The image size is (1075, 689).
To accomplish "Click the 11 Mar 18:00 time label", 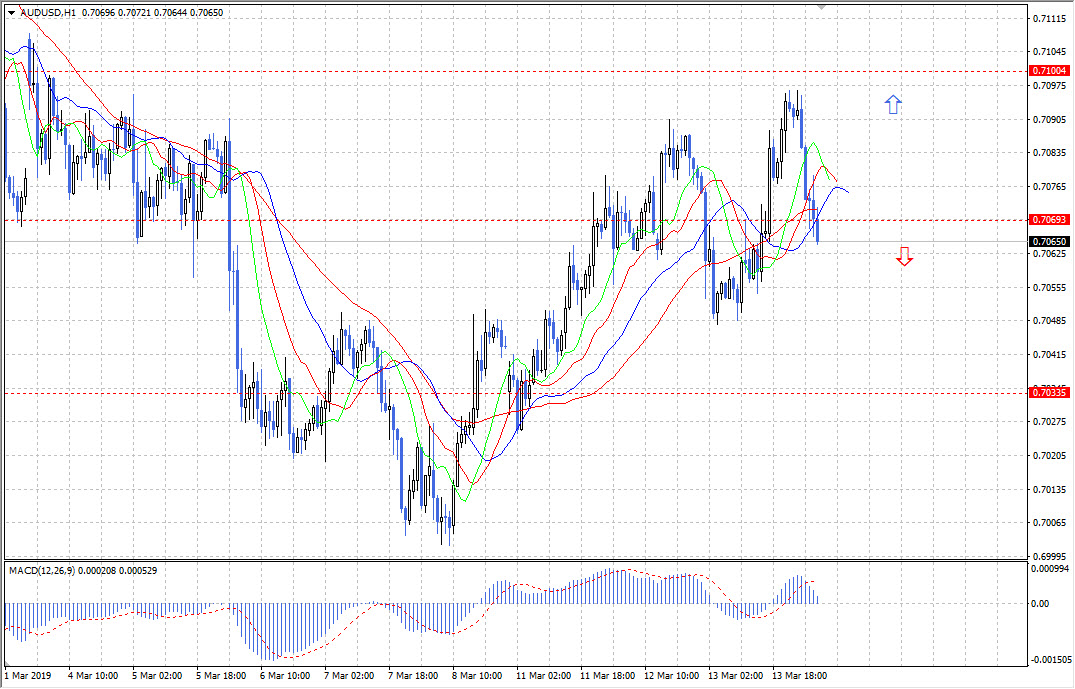I will coord(608,676).
